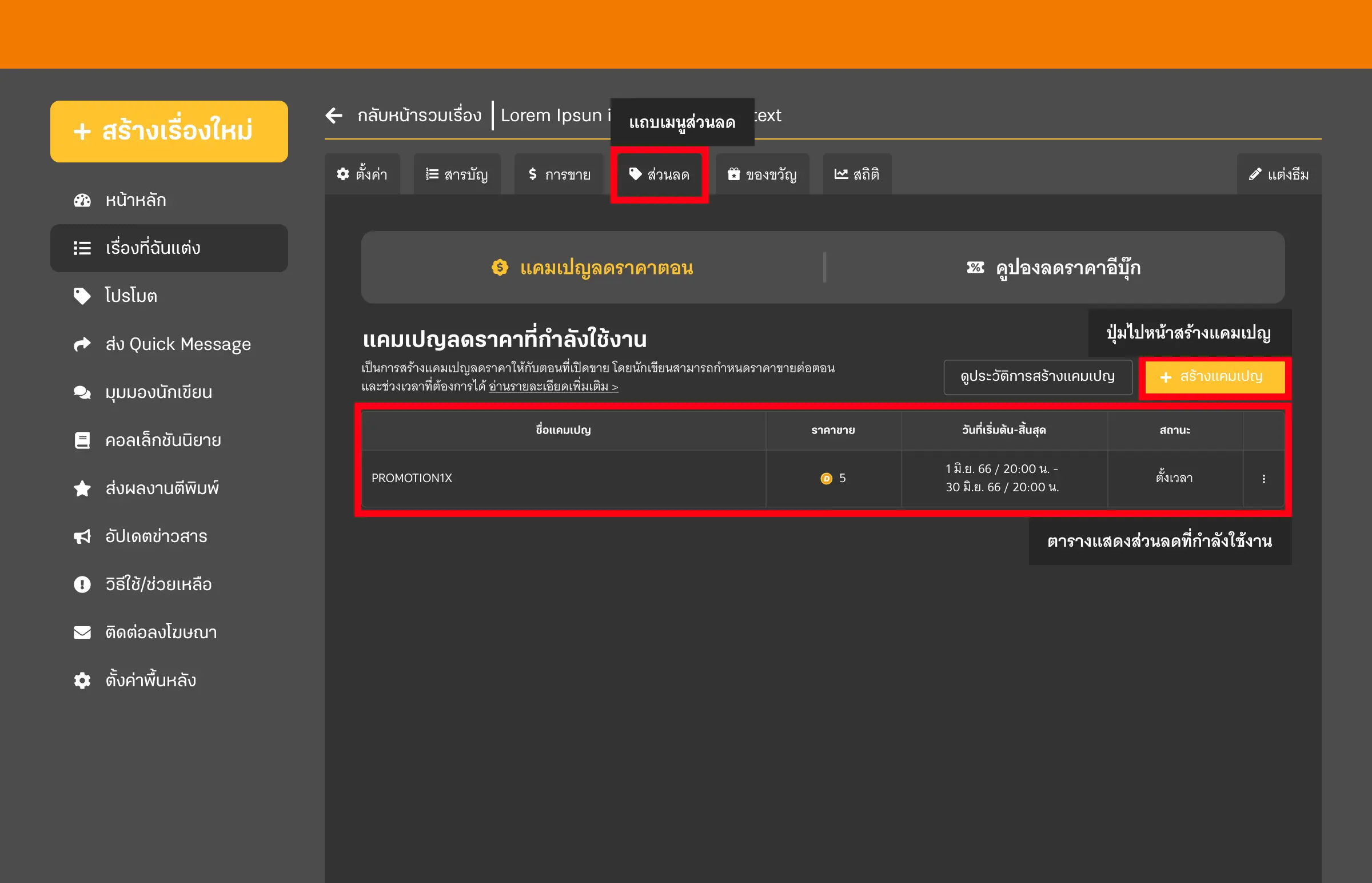Switch to the ส่วนลด tab

tap(659, 174)
